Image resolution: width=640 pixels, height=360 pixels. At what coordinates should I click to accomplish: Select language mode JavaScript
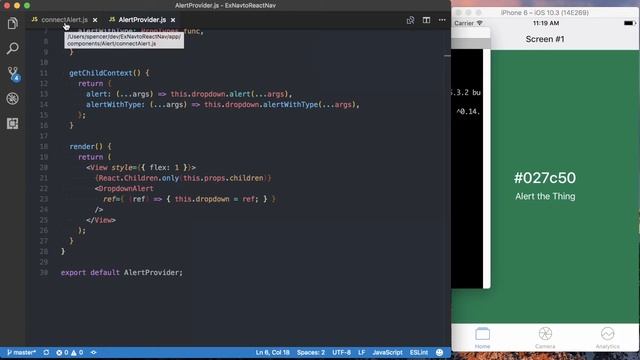pos(387,353)
